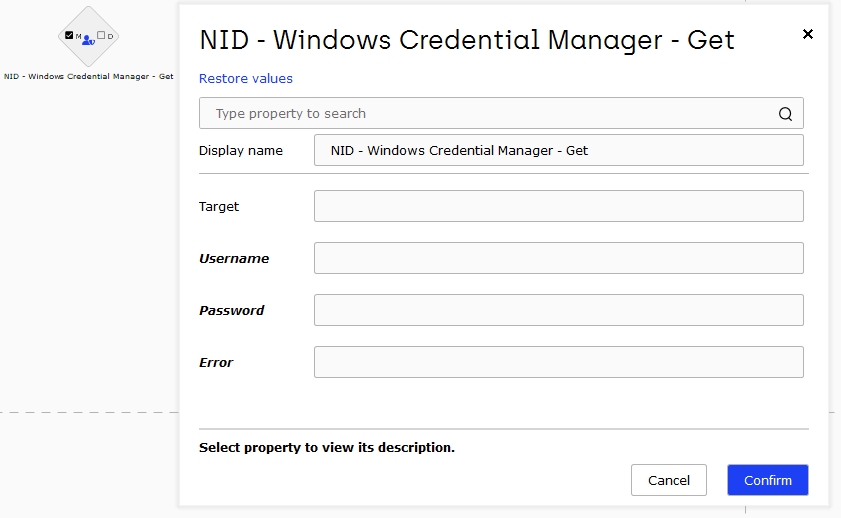Image resolution: width=841 pixels, height=518 pixels.
Task: Uncheck the M checkbox on the node
Action: point(69,35)
